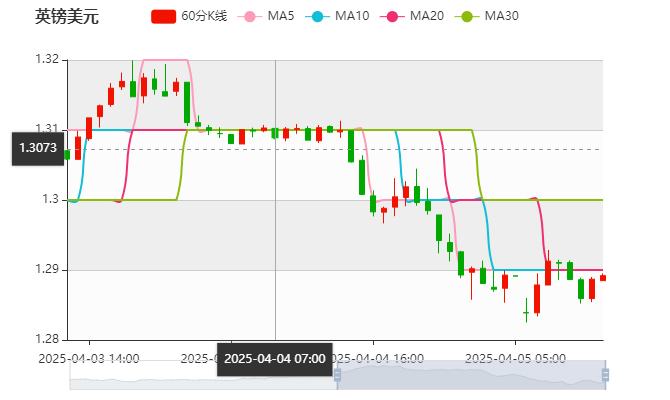Image resolution: width=670 pixels, height=400 pixels.
Task: Click the last red candlestick at the right edge
Action: 602,278
